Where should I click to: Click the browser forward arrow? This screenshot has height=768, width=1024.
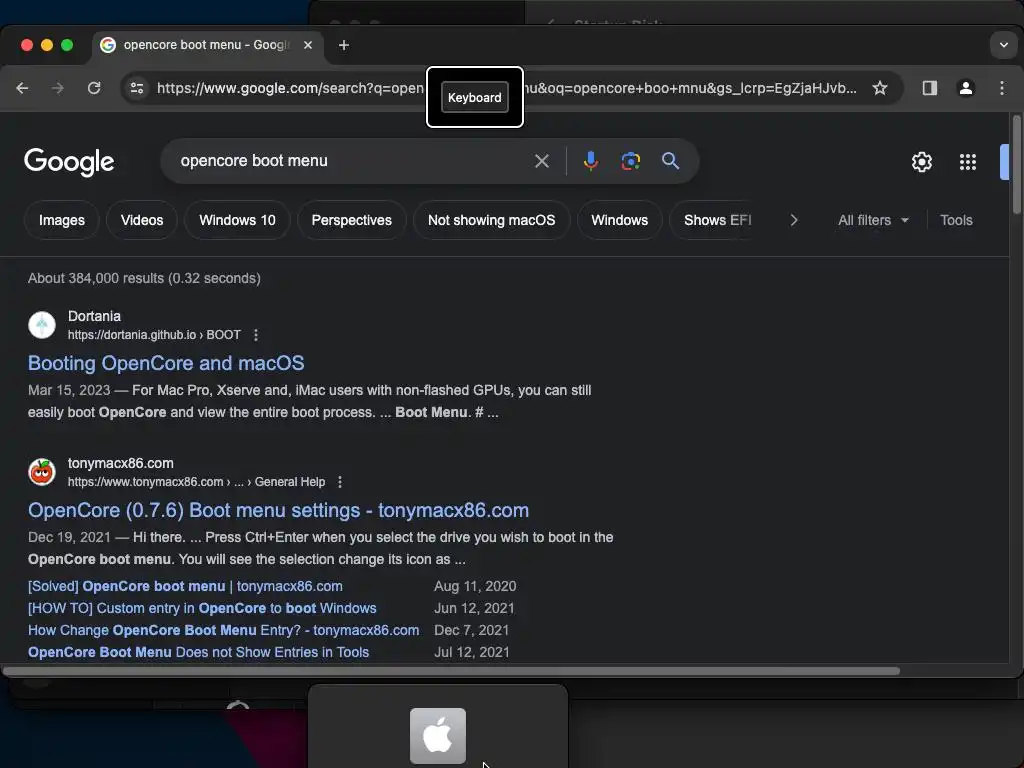click(x=58, y=88)
